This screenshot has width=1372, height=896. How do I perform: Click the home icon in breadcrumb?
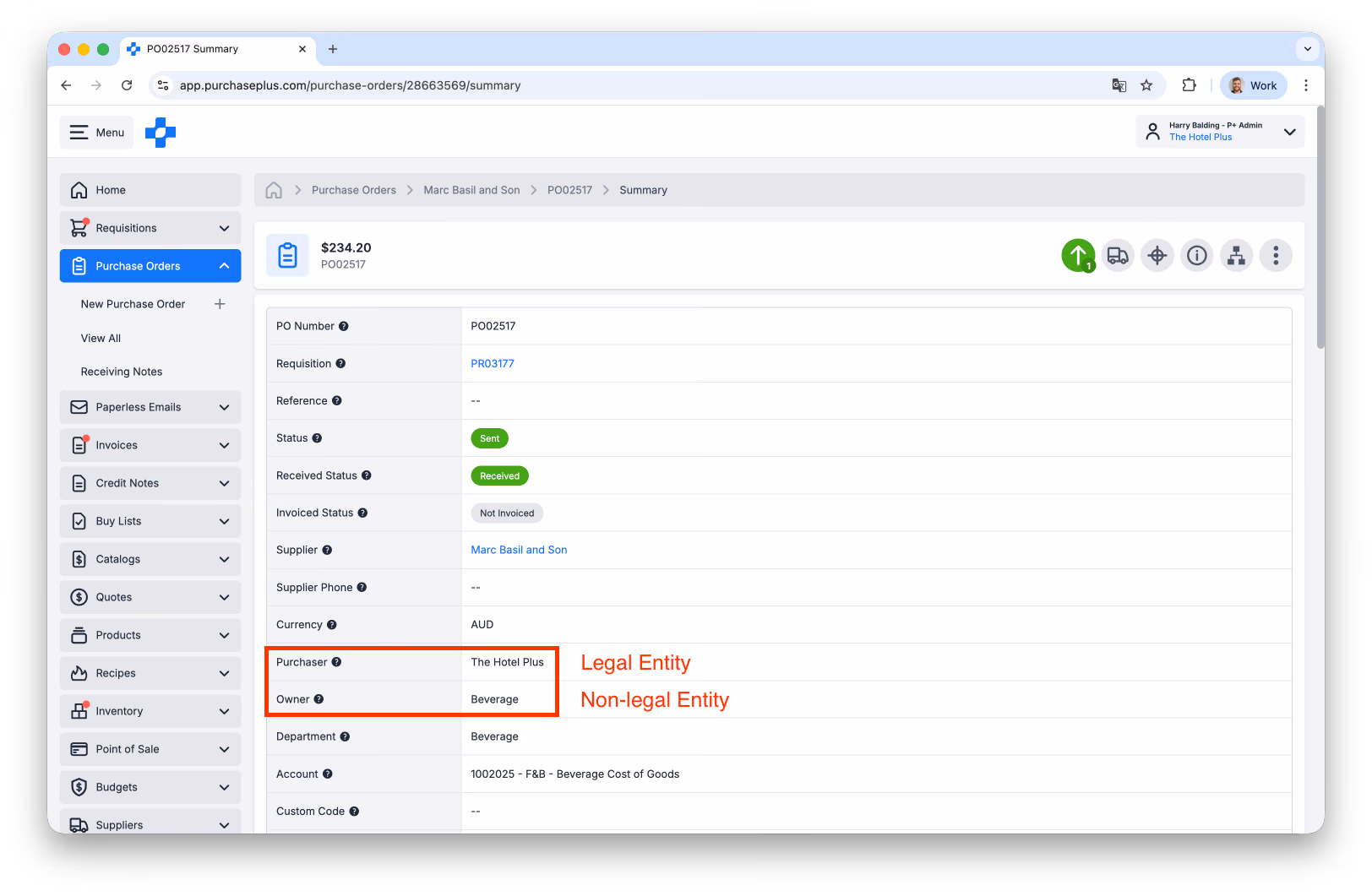click(x=274, y=190)
